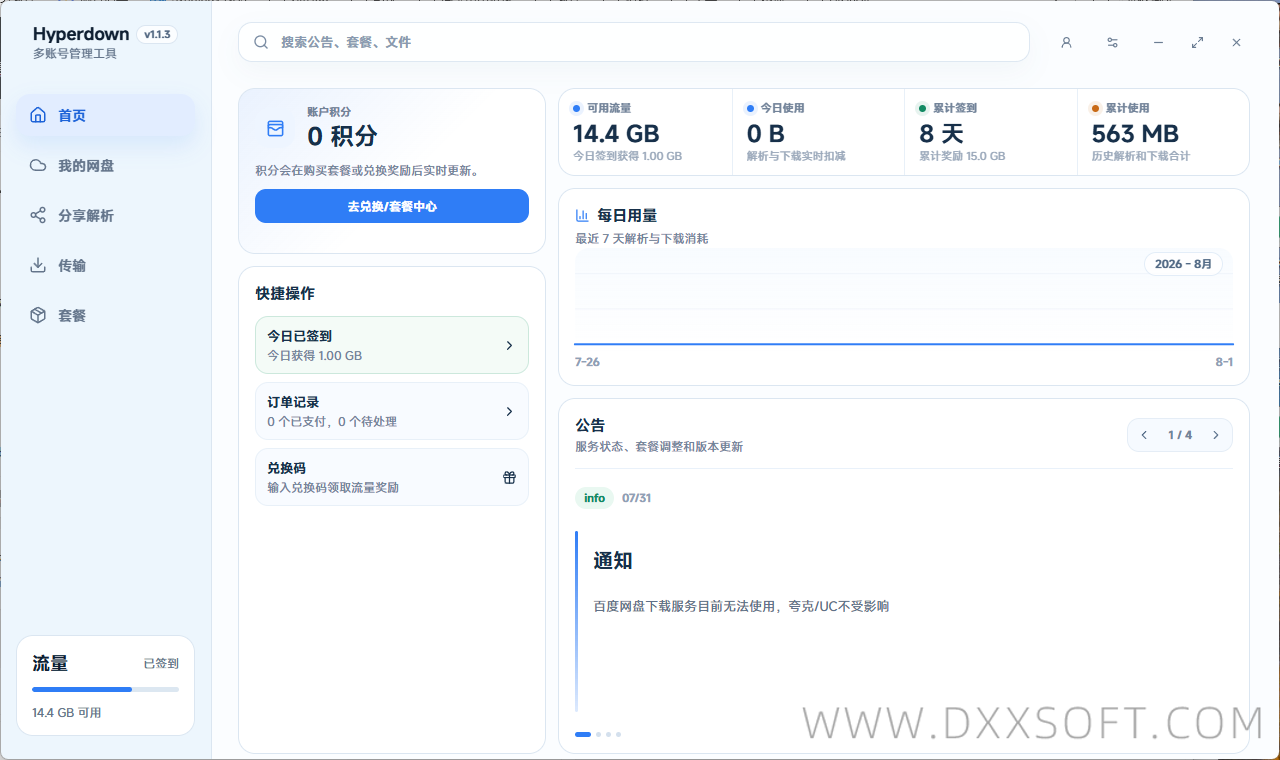Open the 今日已签到 quick action
This screenshot has height=760, width=1280.
[x=392, y=345]
